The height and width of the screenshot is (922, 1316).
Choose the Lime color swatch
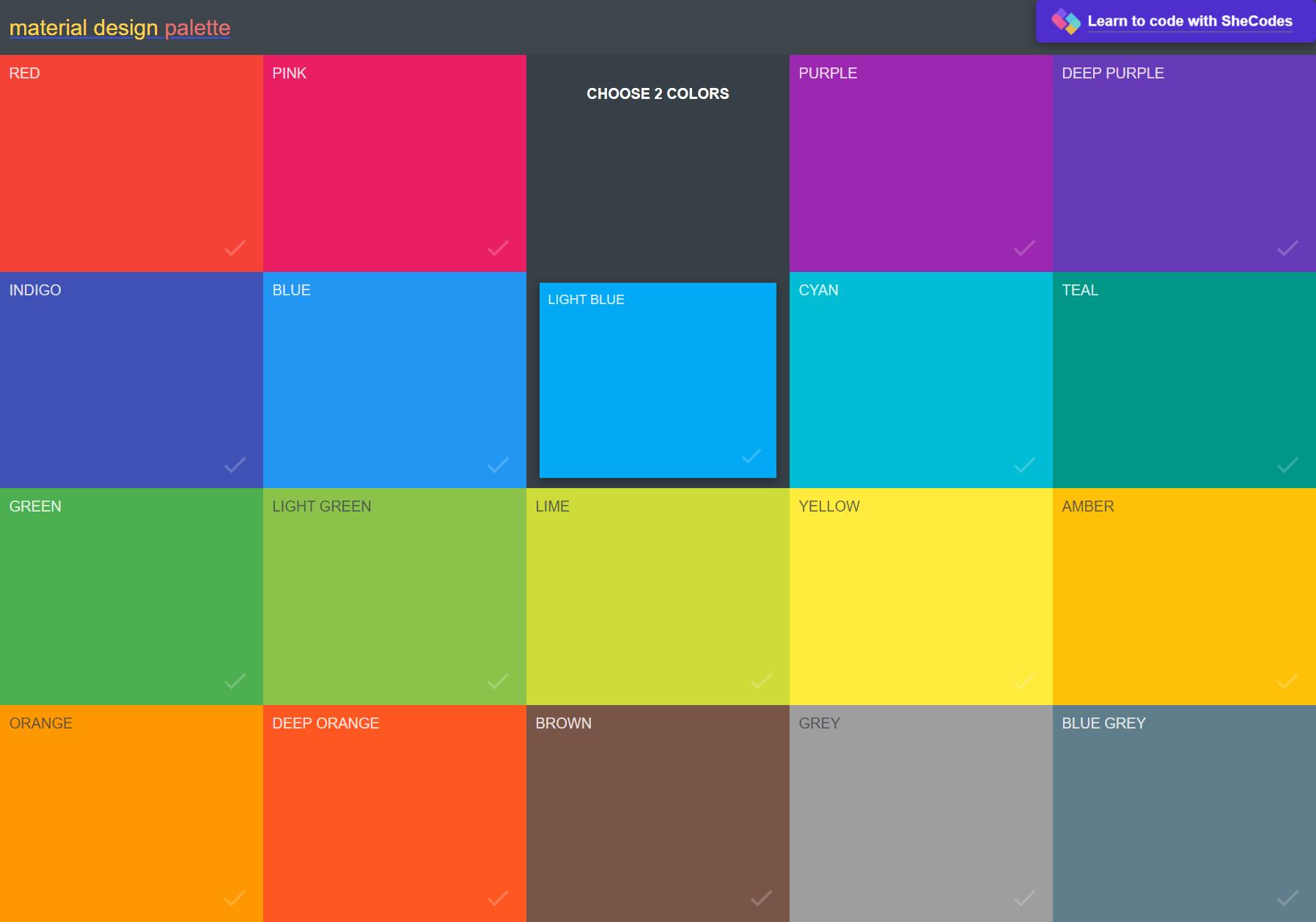[658, 597]
